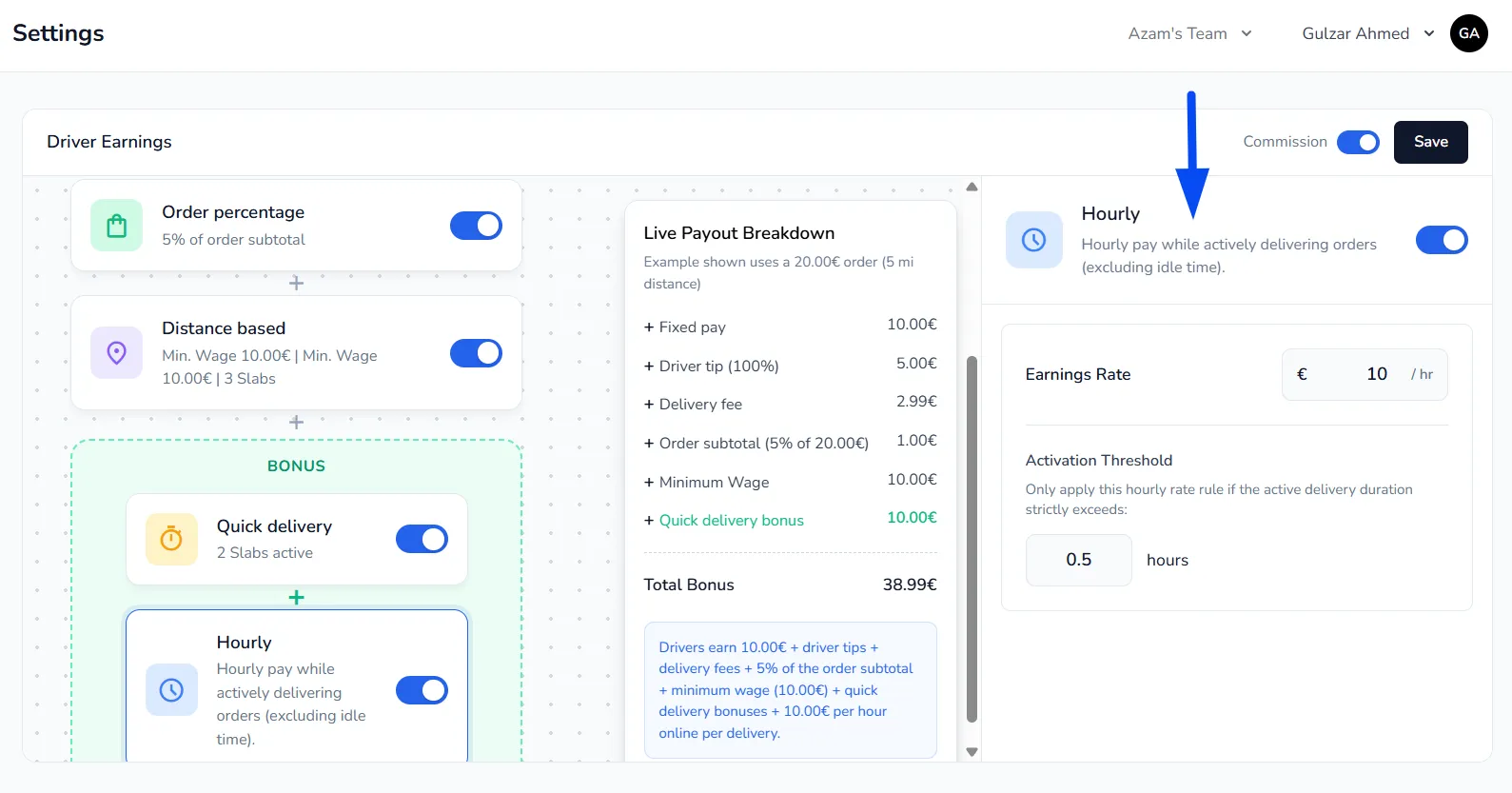This screenshot has width=1512, height=793.
Task: Disable the Order percentage toggle
Action: 476,226
